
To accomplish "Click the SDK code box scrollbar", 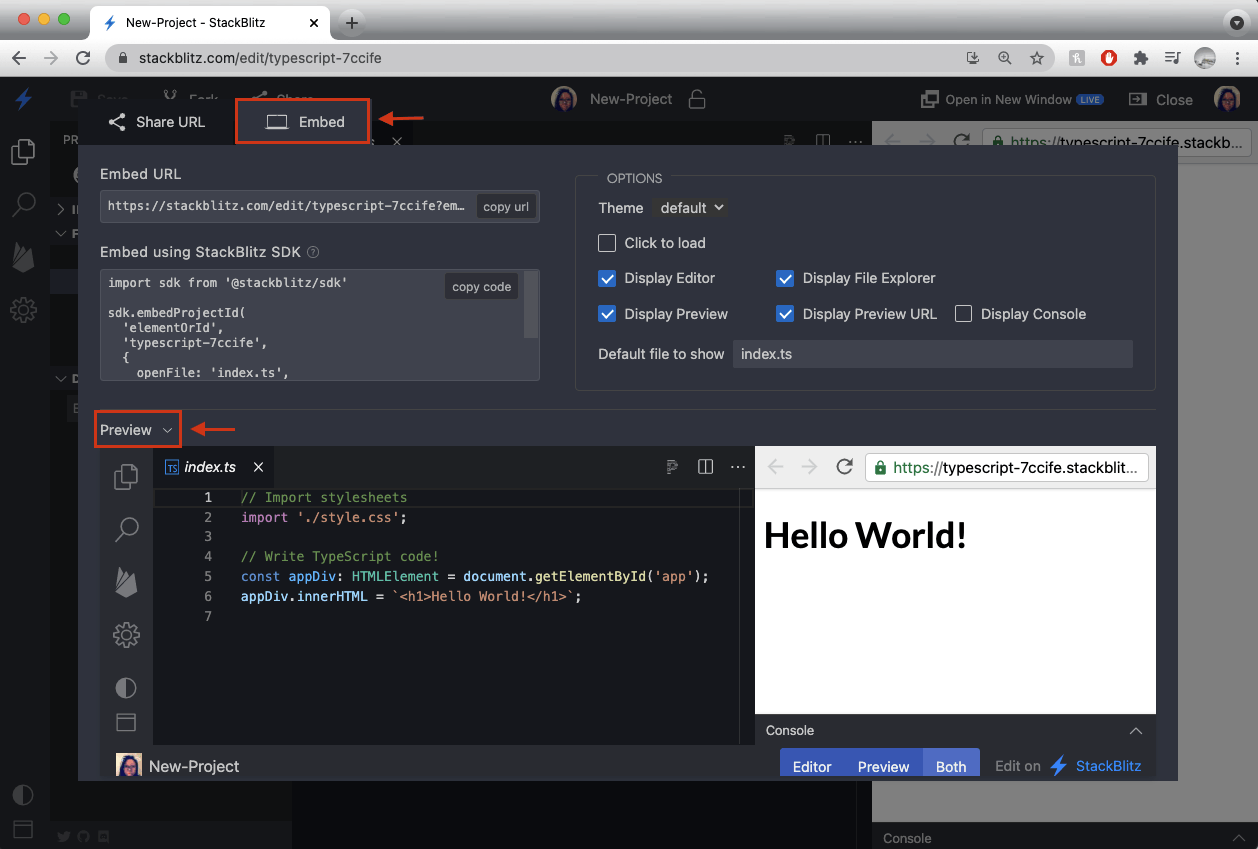I will (531, 305).
